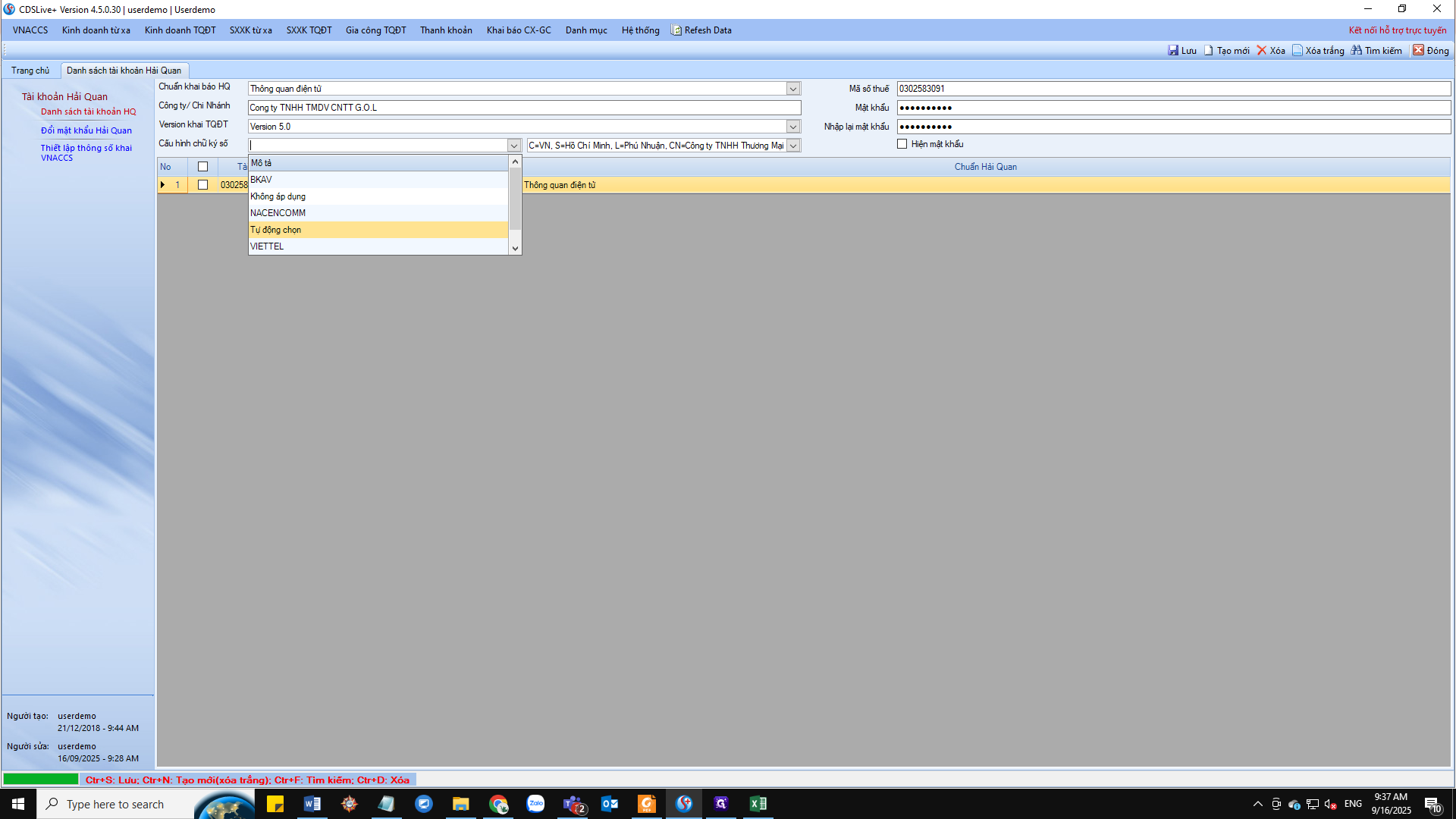1456x819 pixels.
Task: Open the Hệ thống menu
Action: pyautogui.click(x=640, y=30)
